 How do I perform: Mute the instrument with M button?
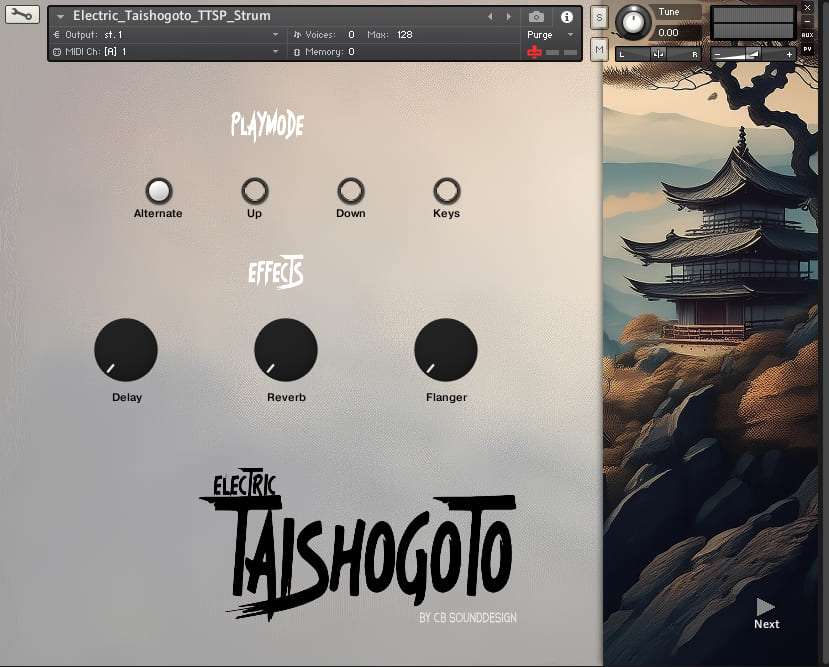pos(599,50)
